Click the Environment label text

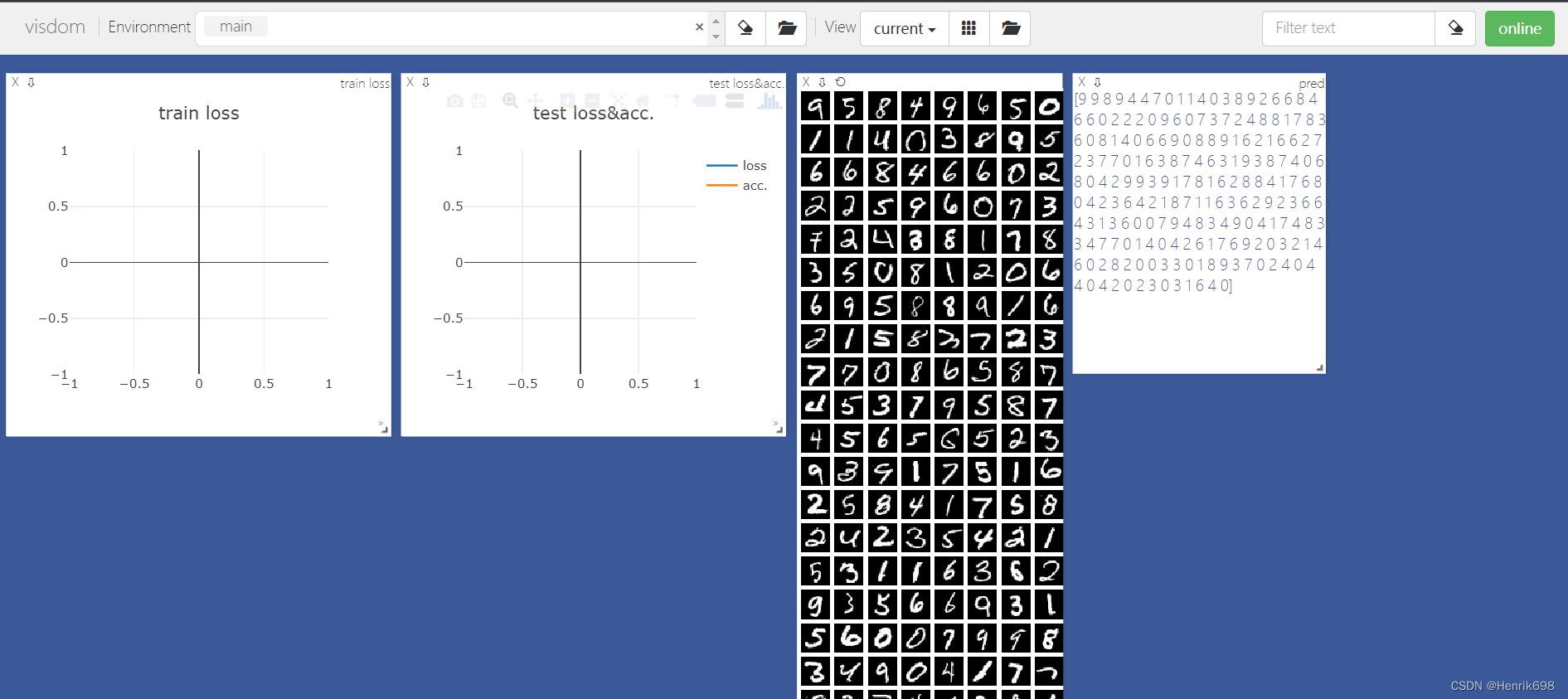click(x=149, y=27)
